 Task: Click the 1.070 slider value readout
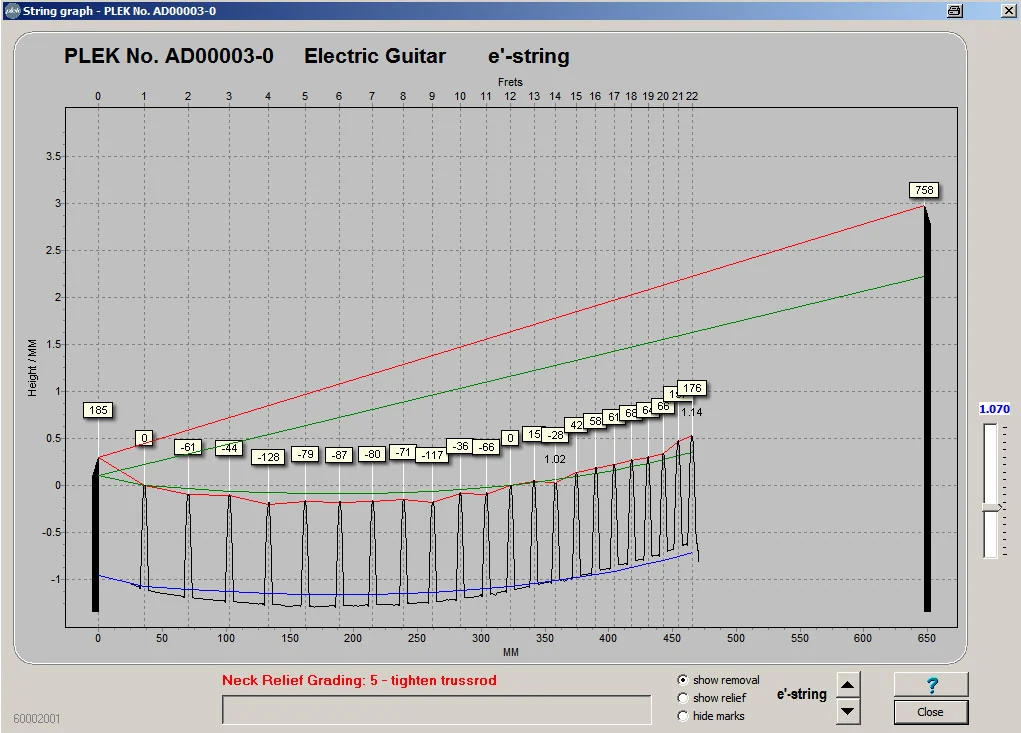click(x=994, y=409)
